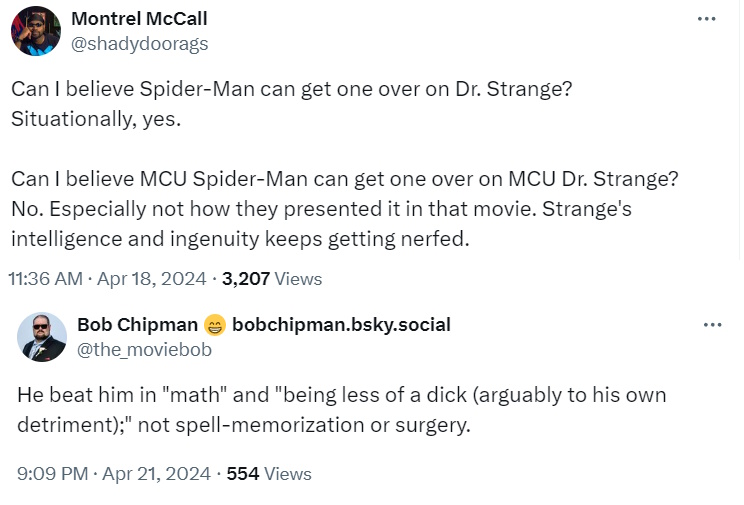Click the @shadydoorags handle
Viewport: 744px width, 505px height.
(142, 43)
